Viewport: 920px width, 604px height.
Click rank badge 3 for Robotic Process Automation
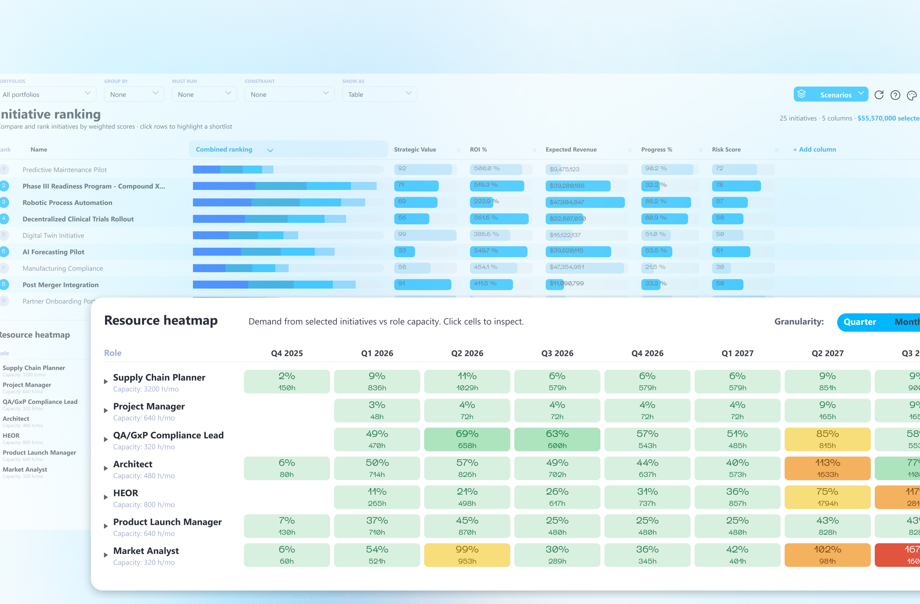pyautogui.click(x=4, y=203)
